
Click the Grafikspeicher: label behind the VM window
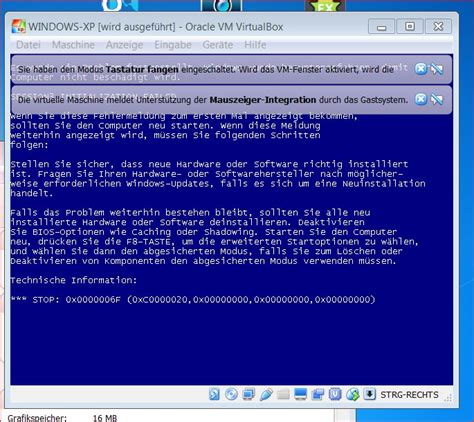[x=37, y=418]
